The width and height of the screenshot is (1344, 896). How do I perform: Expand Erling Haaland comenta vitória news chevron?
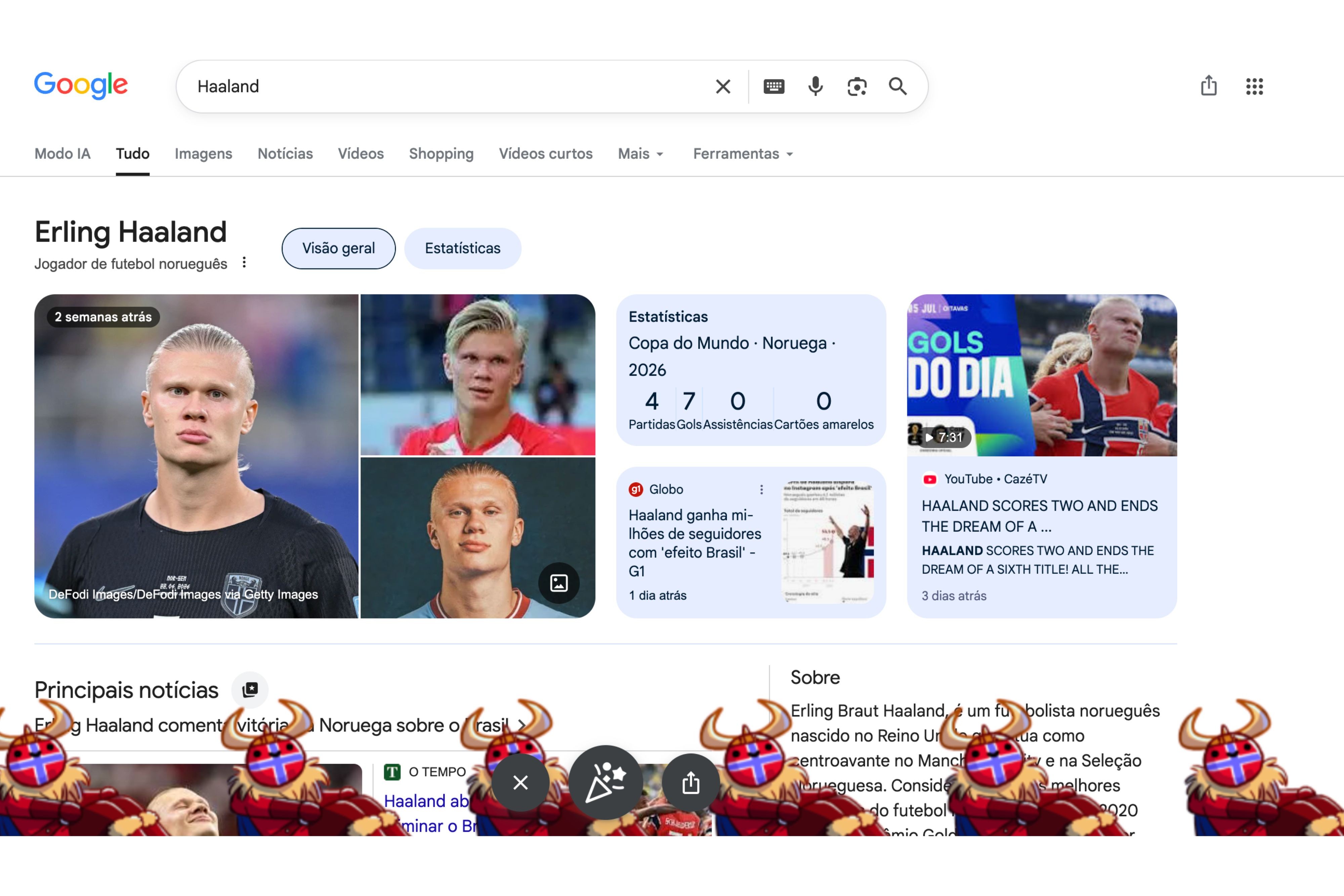tap(521, 725)
